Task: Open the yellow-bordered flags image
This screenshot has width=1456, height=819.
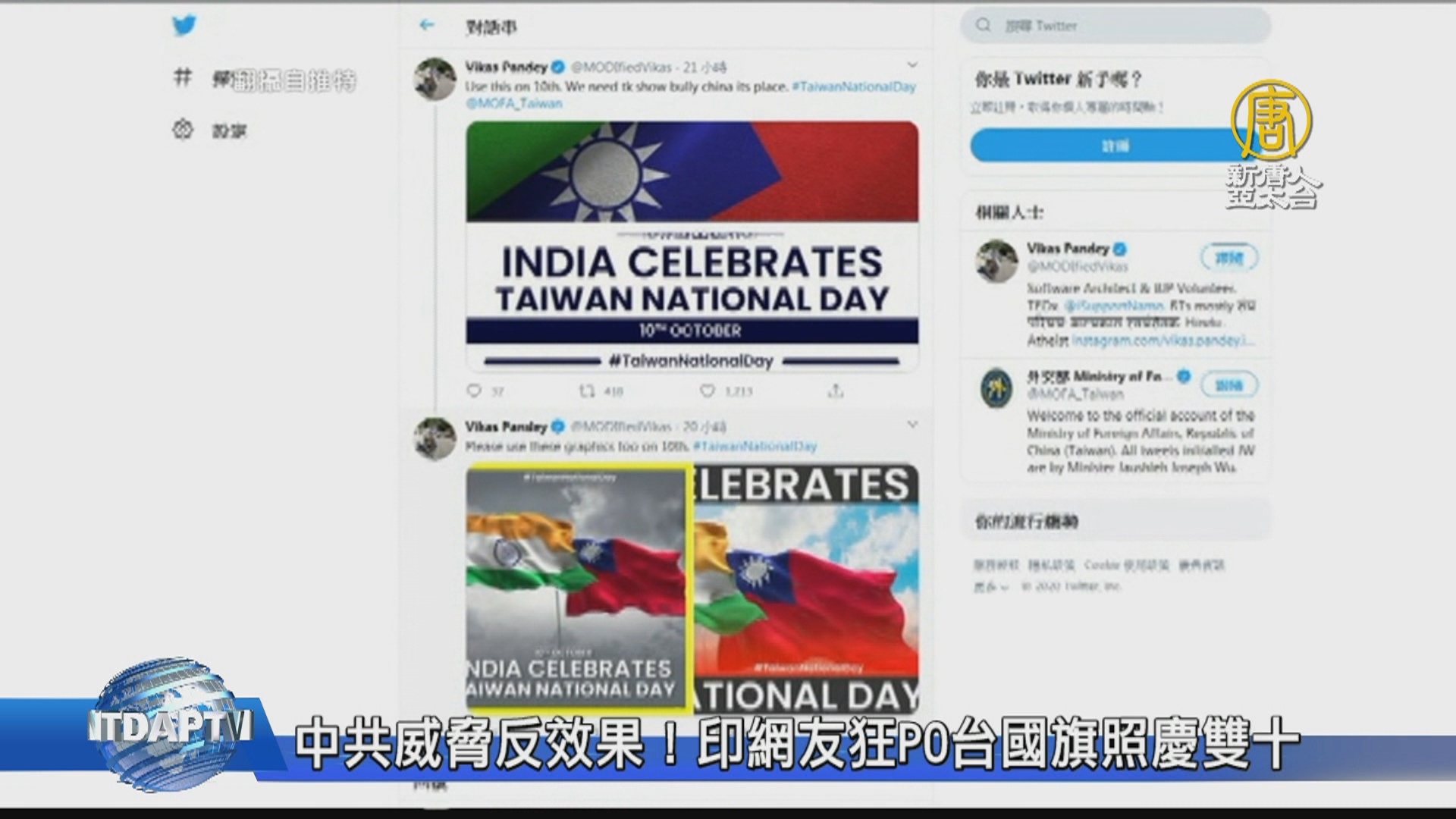Action: [x=578, y=588]
